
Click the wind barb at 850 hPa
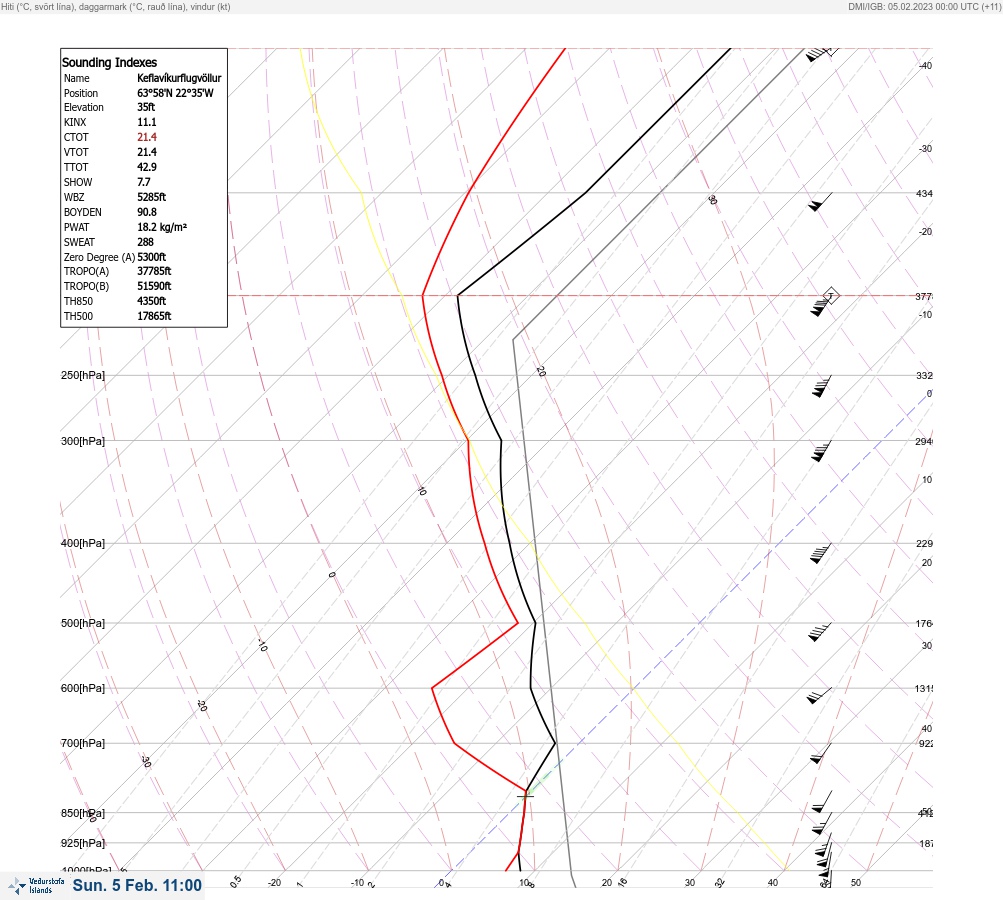click(821, 823)
